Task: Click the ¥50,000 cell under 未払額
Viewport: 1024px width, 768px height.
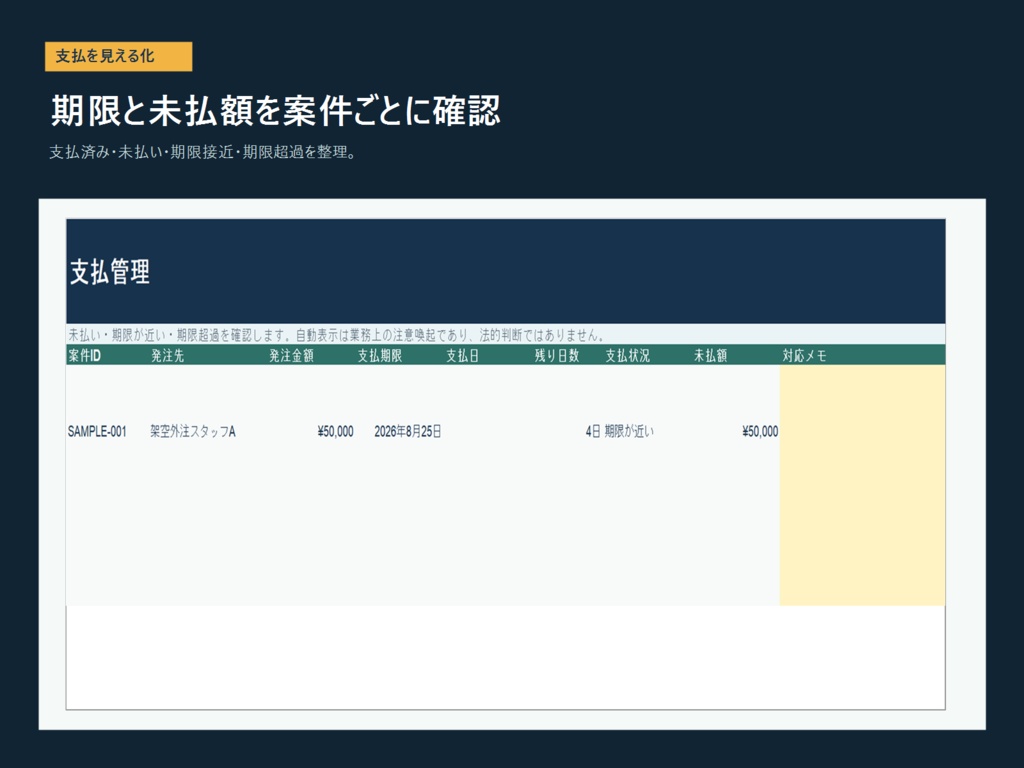Action: click(760, 432)
